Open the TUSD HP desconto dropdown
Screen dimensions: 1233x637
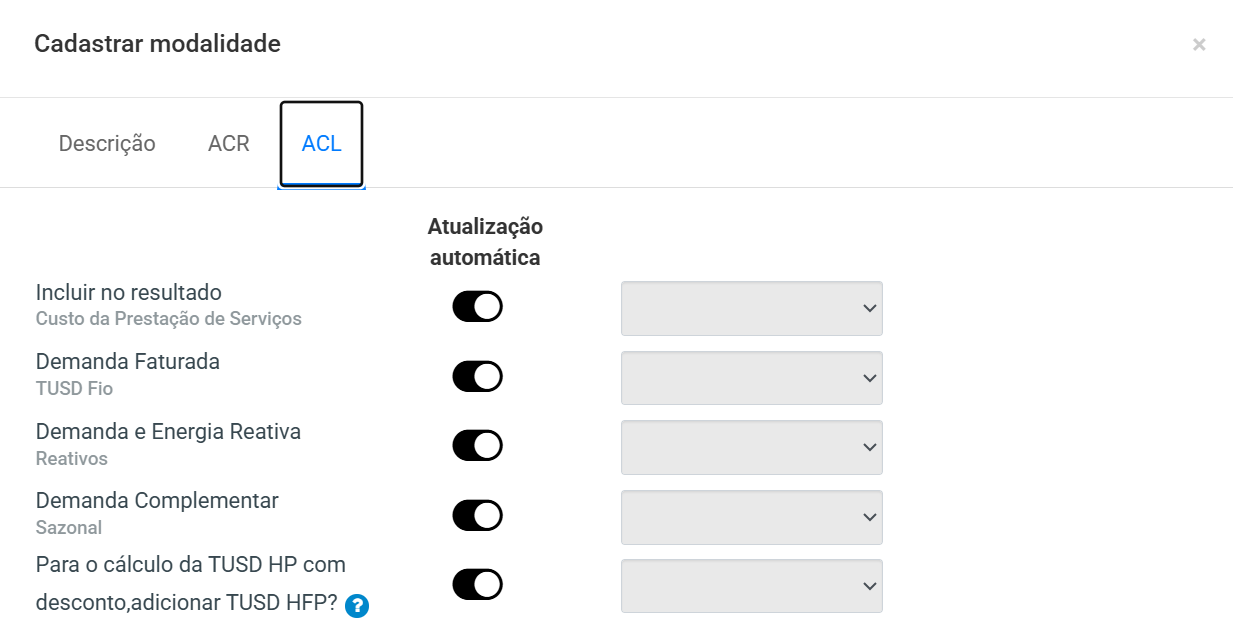[x=752, y=586]
